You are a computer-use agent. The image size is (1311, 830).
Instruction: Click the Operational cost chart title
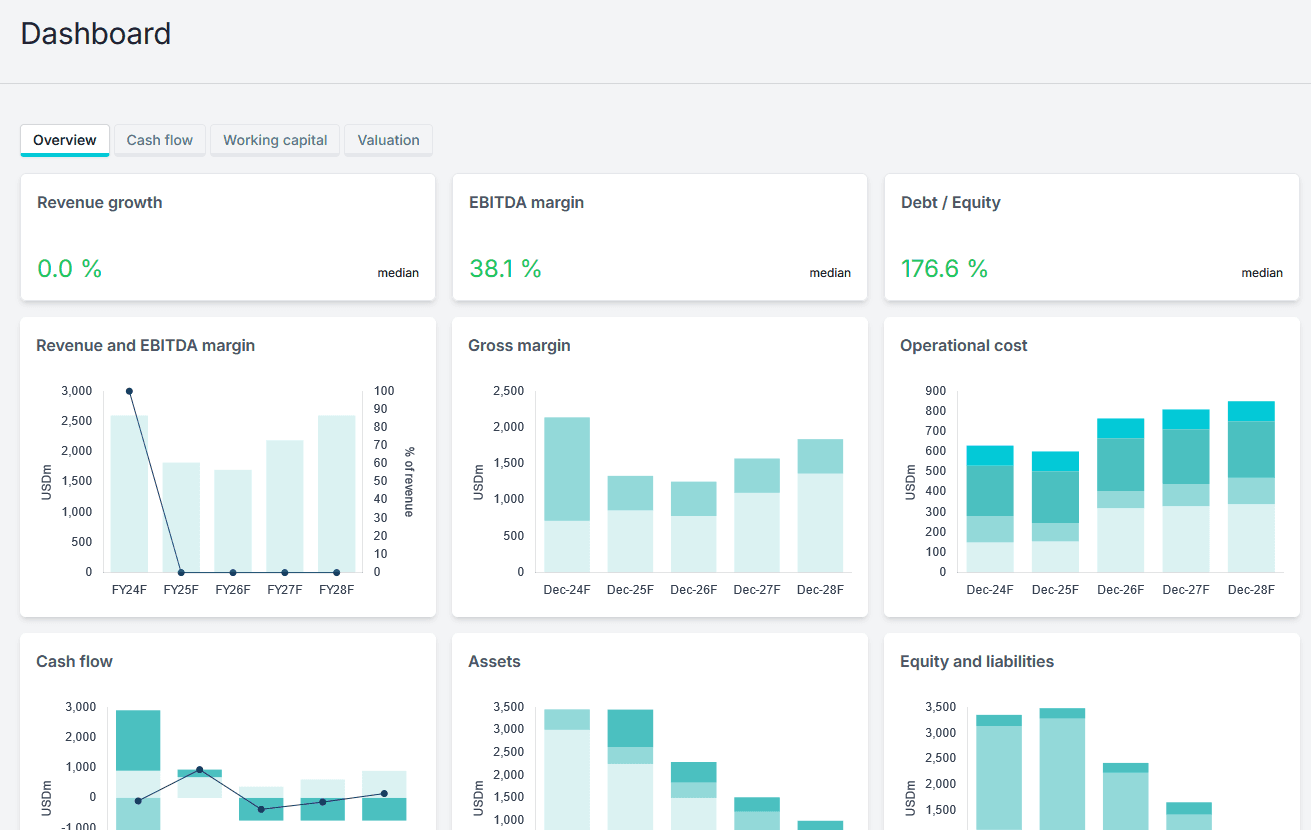click(x=964, y=345)
